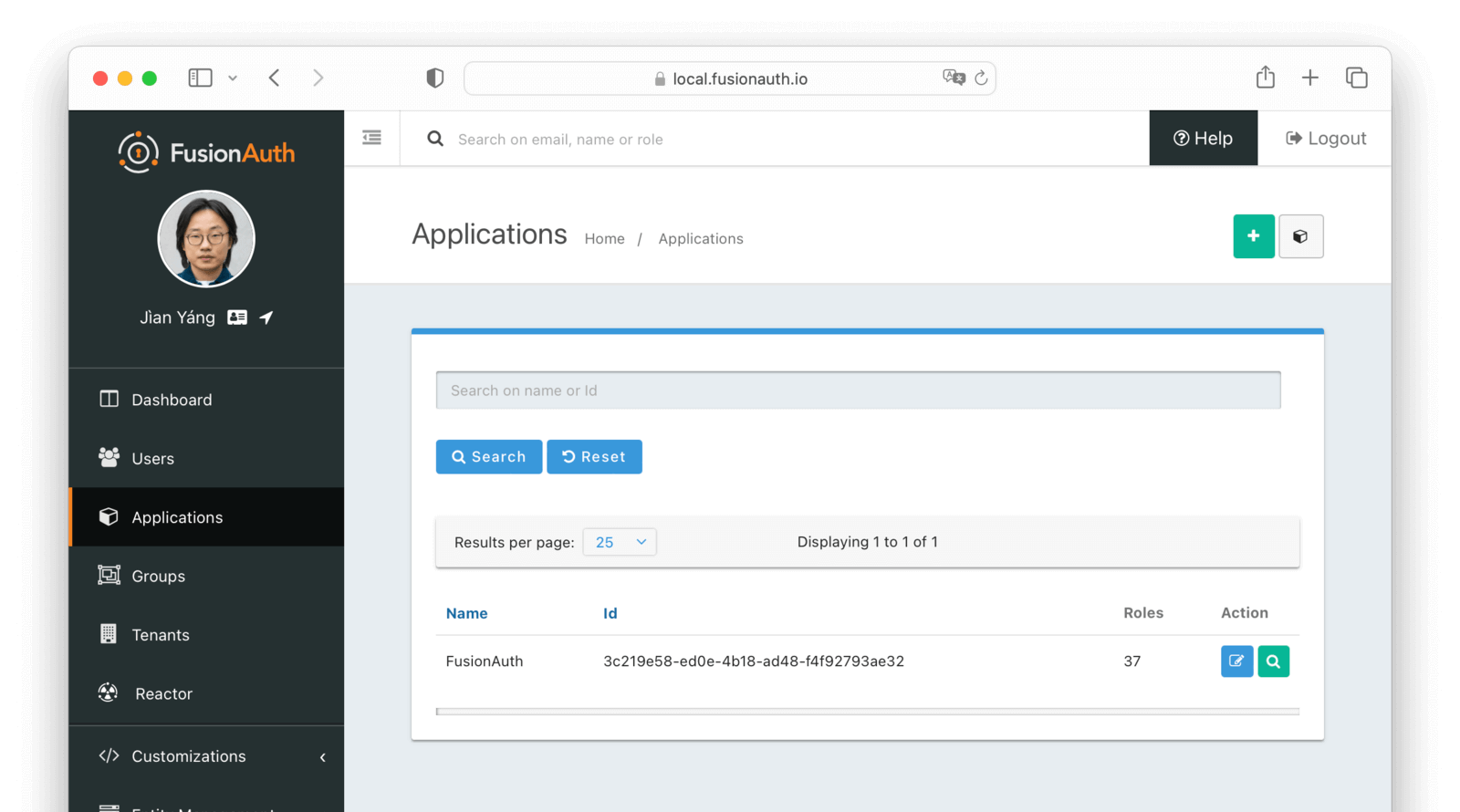
Task: Click the local.fusionauth.io address bar
Action: (x=730, y=78)
